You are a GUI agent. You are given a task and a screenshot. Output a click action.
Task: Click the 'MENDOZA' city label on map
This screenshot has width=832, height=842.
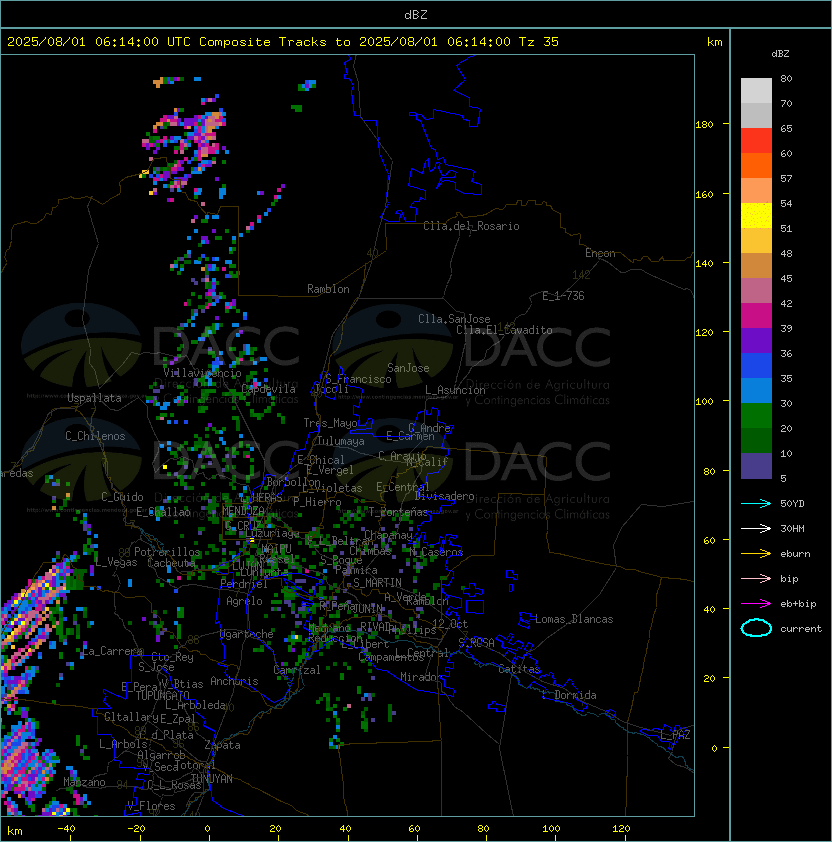tap(243, 511)
